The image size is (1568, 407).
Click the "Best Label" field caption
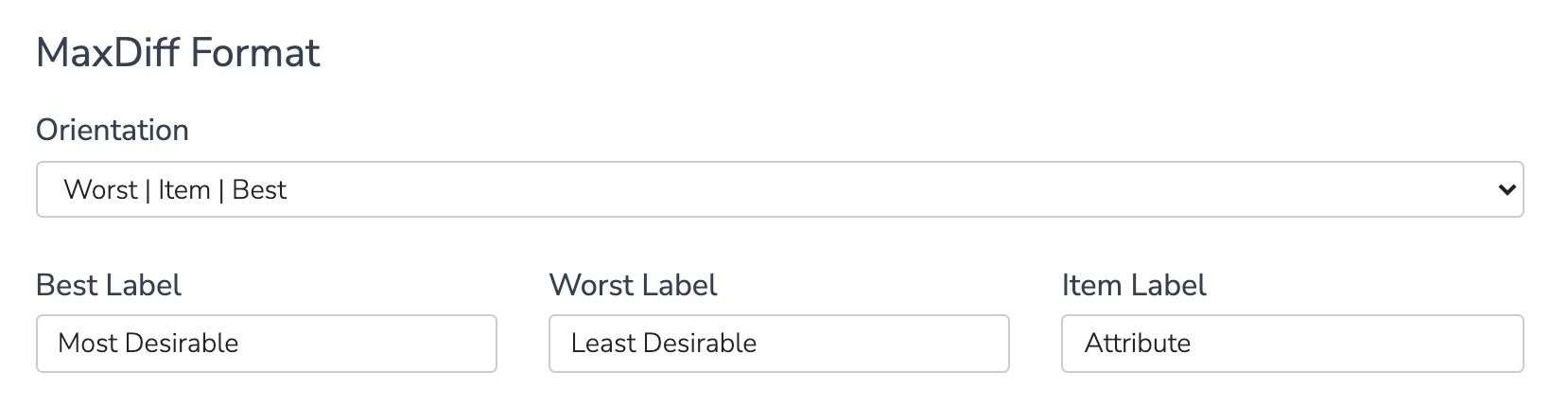[x=109, y=286]
